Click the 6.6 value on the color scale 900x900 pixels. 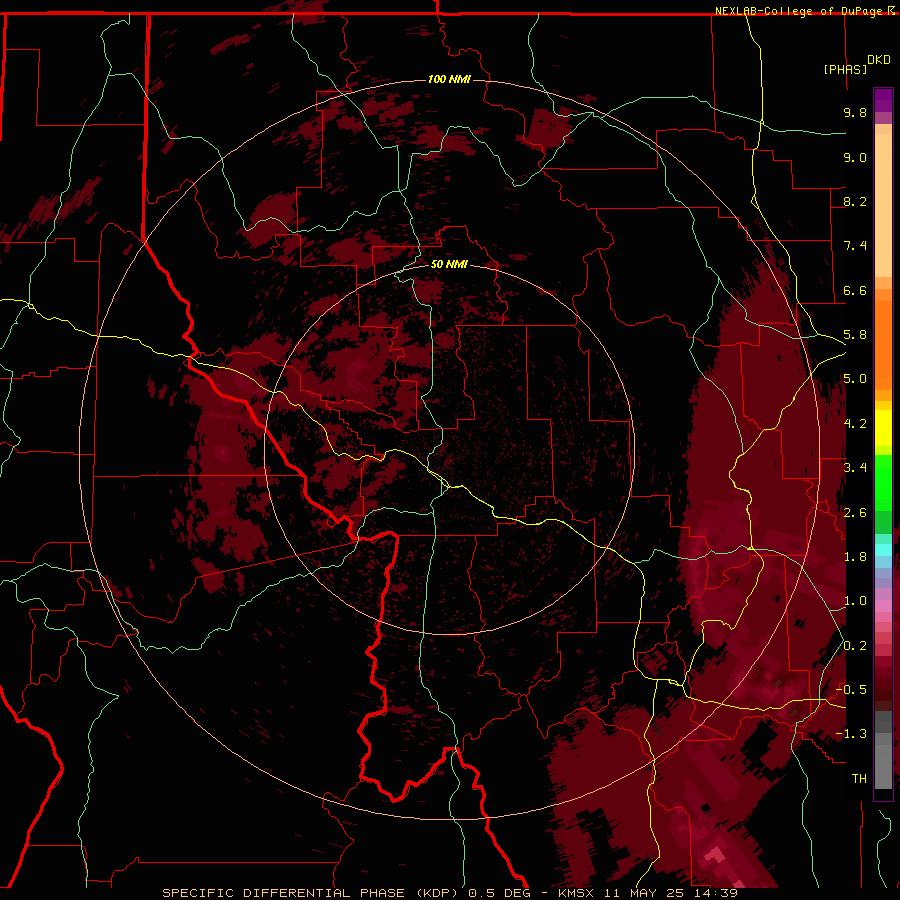[x=855, y=290]
